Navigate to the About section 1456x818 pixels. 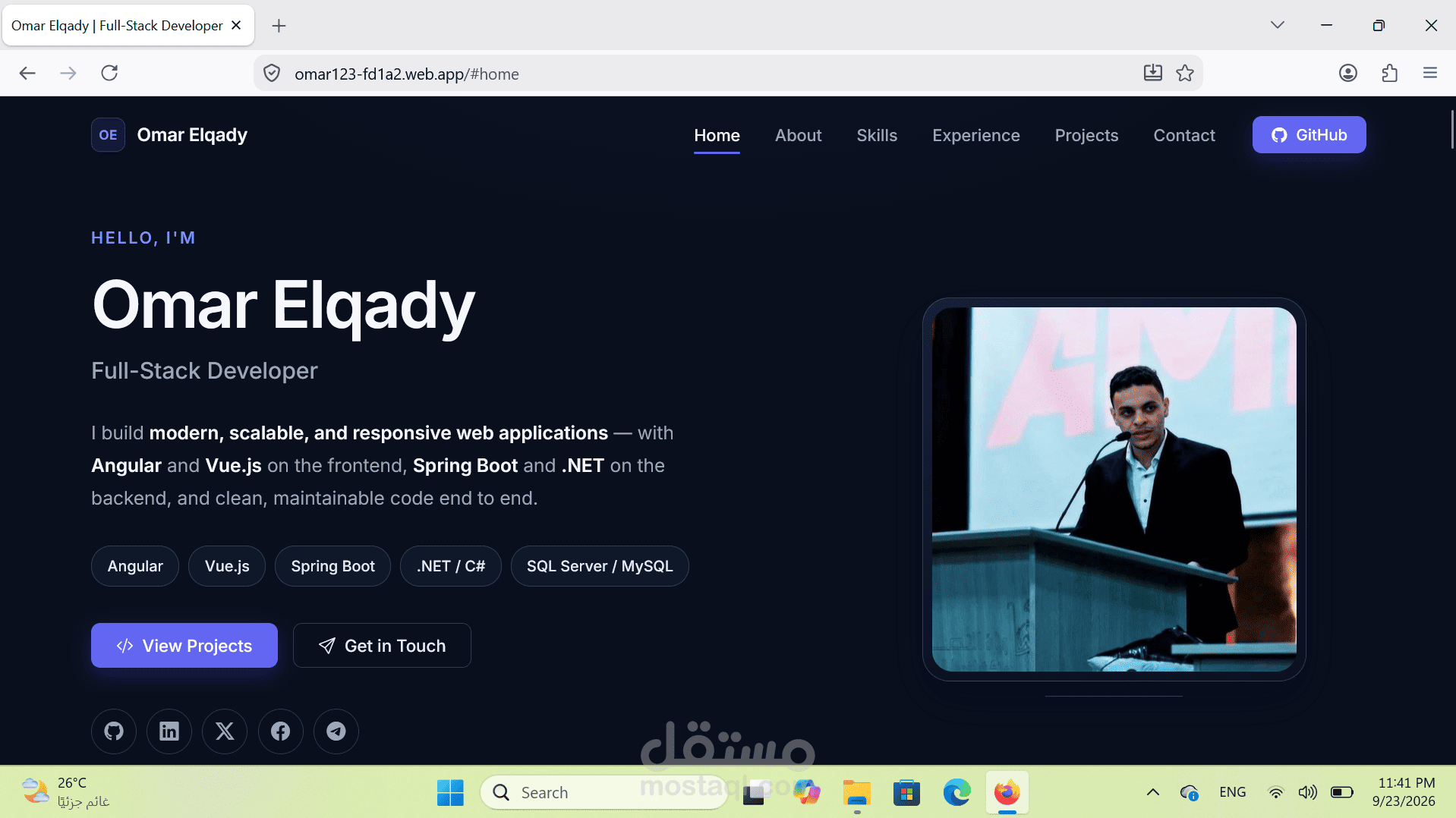[798, 135]
